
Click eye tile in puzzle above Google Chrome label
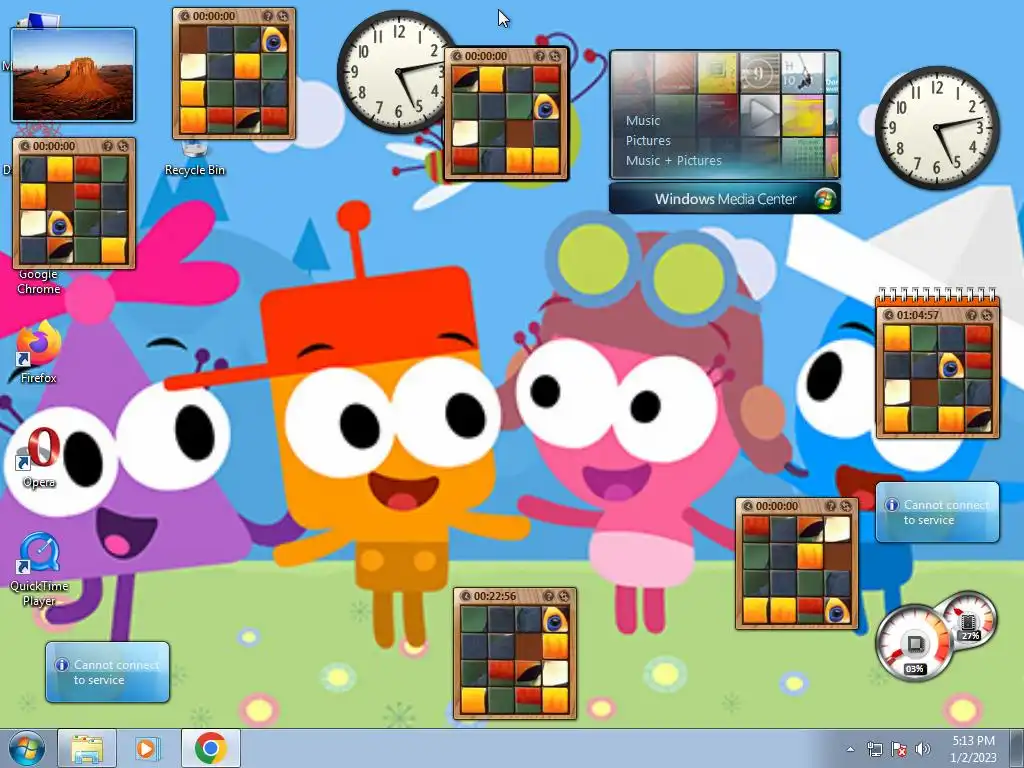pos(59,223)
